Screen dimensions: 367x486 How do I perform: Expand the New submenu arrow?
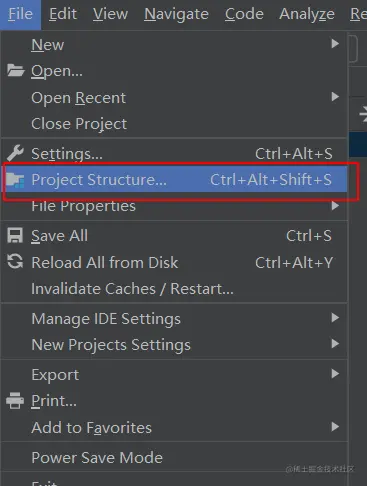(335, 44)
